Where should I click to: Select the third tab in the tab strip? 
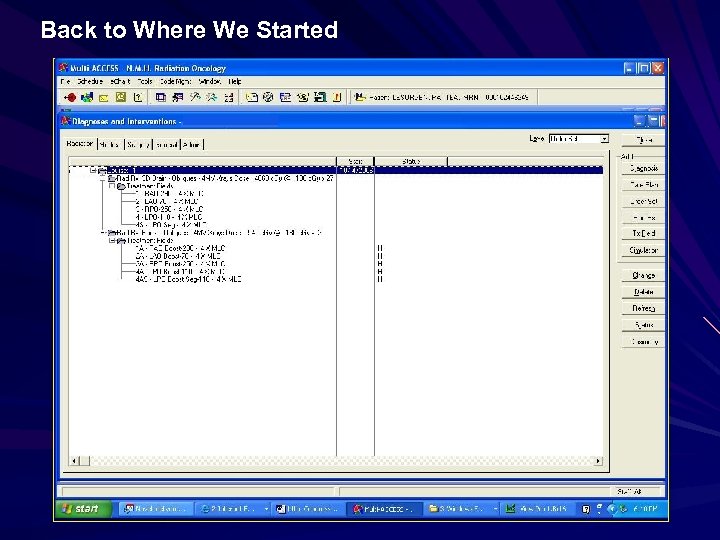pos(138,145)
